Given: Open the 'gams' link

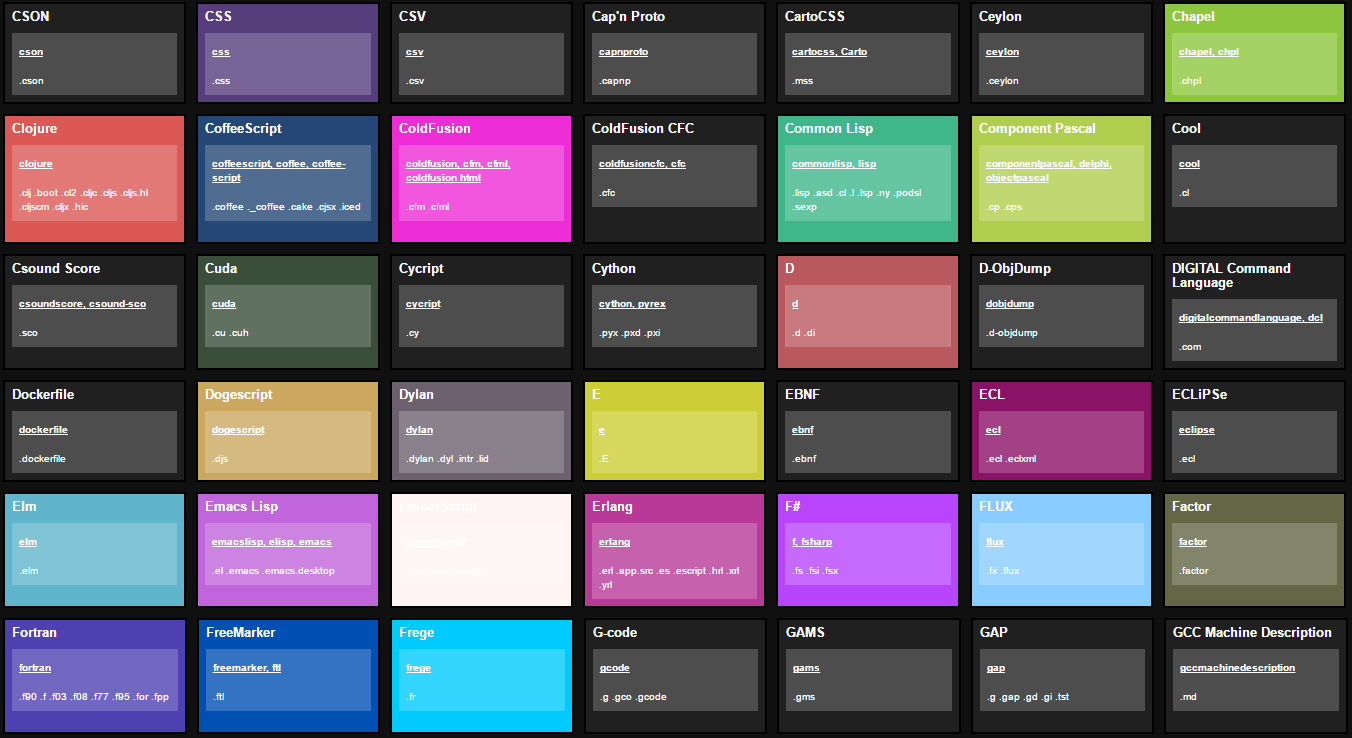Looking at the screenshot, I should point(805,668).
